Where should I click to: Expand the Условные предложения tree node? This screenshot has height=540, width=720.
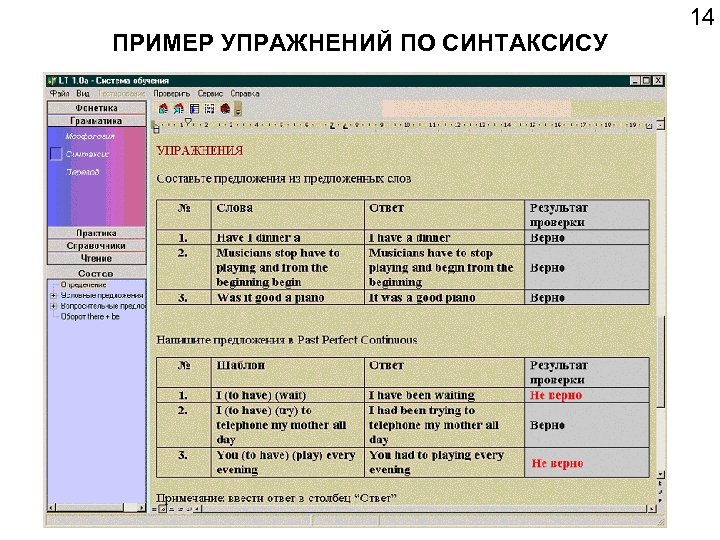coord(54,296)
